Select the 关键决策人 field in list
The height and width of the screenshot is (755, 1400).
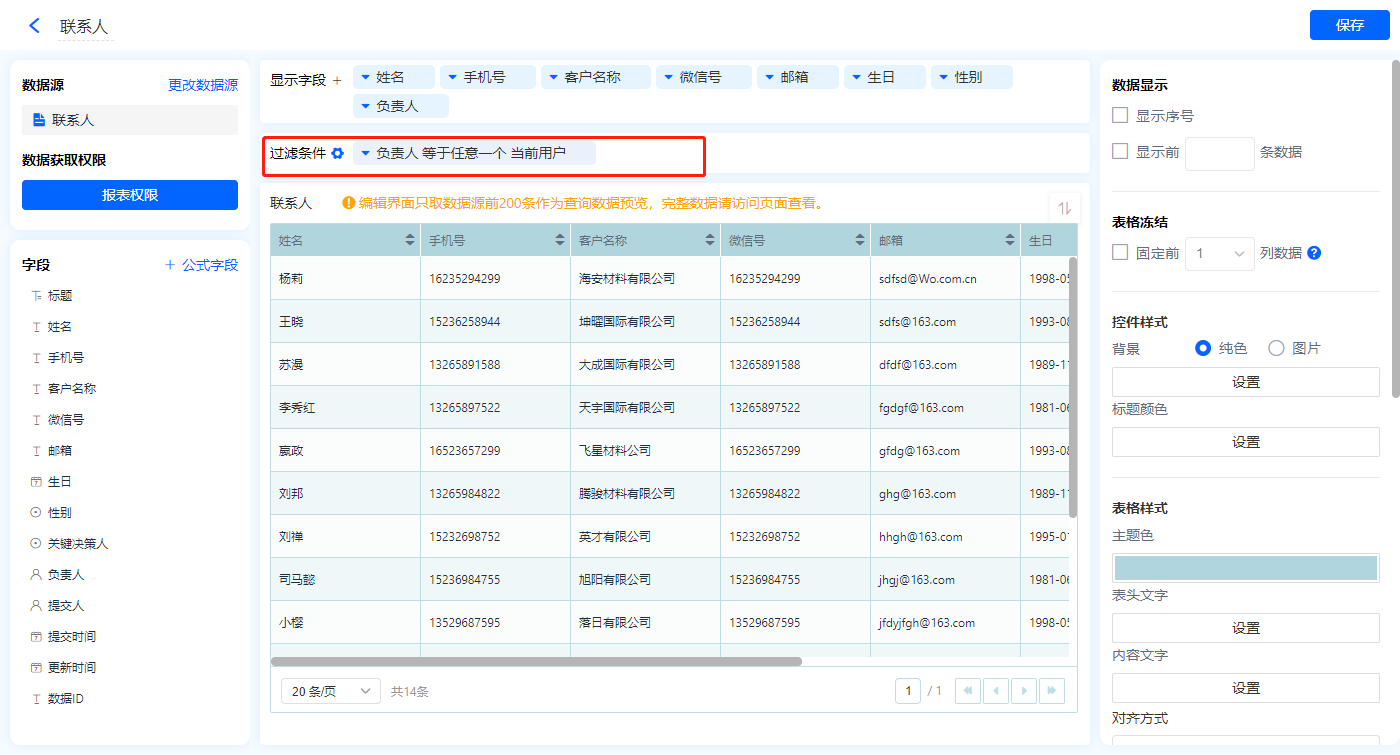[x=77, y=544]
